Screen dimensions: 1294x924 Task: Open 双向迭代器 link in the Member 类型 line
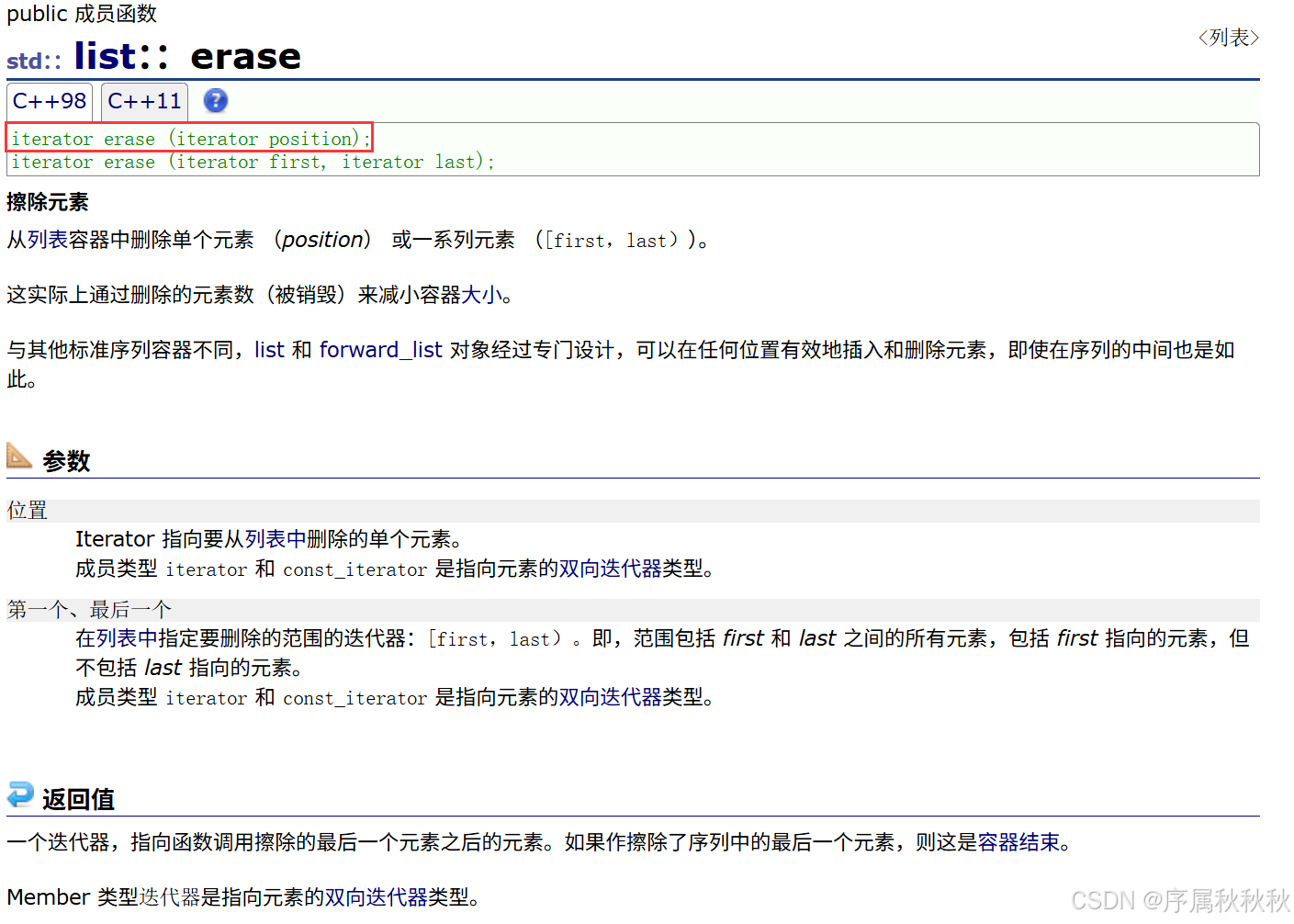click(x=376, y=897)
